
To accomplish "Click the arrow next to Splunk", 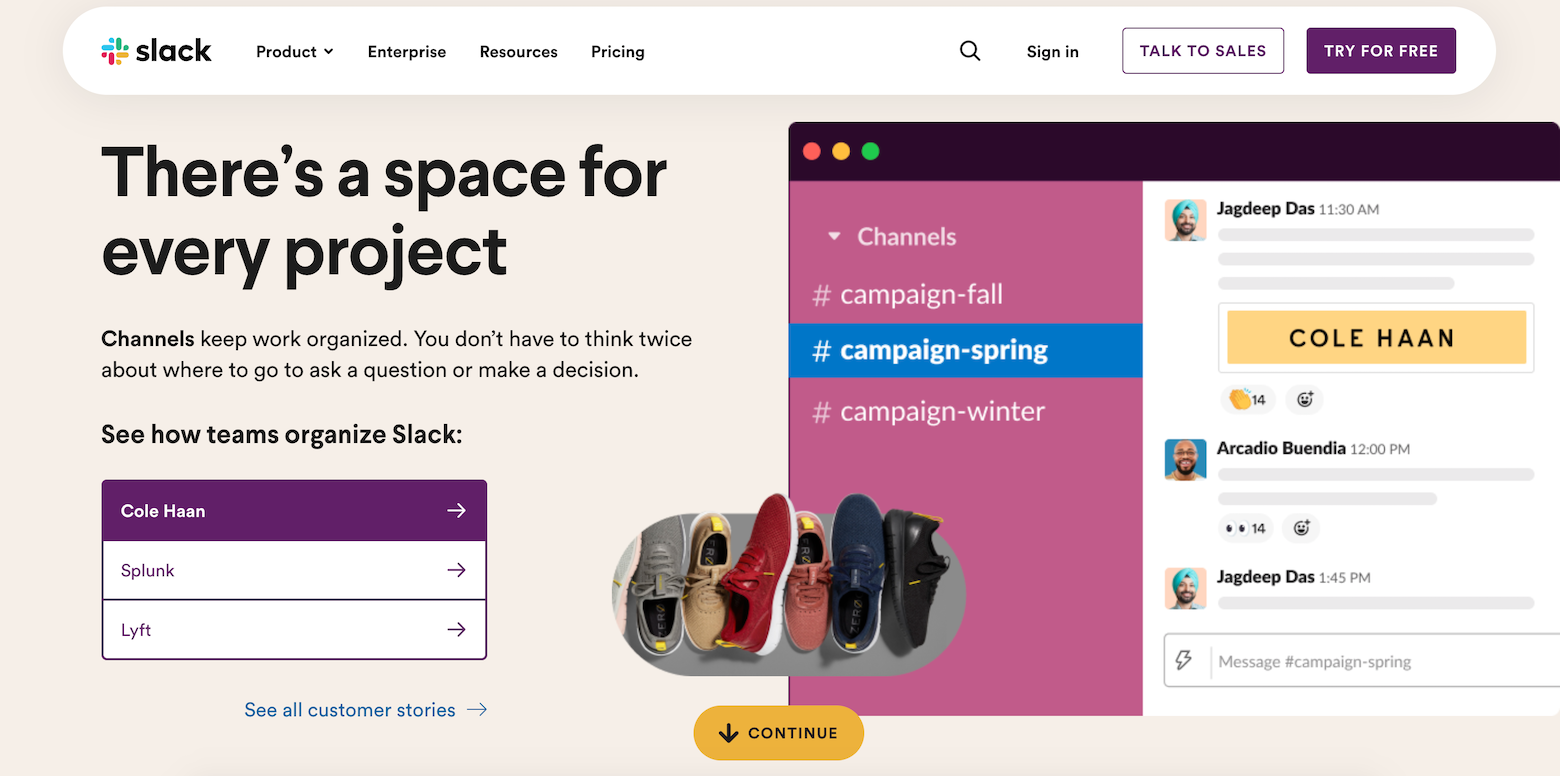I will tap(456, 570).
